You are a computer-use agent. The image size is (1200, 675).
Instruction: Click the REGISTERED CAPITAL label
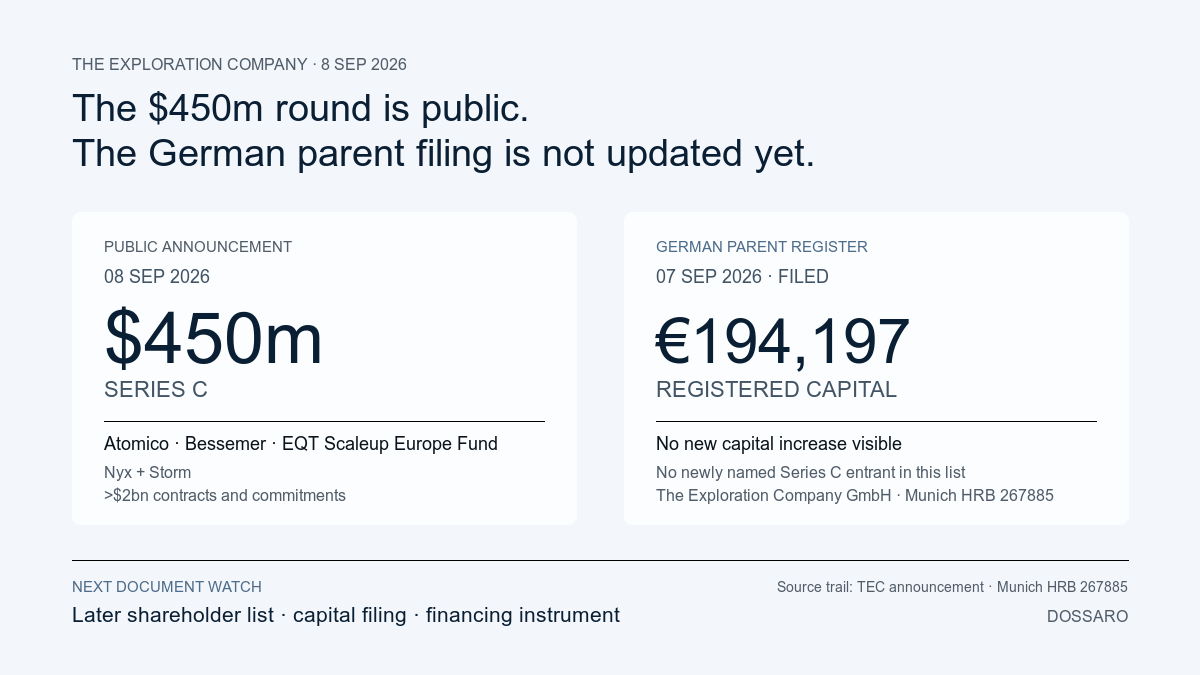[776, 390]
